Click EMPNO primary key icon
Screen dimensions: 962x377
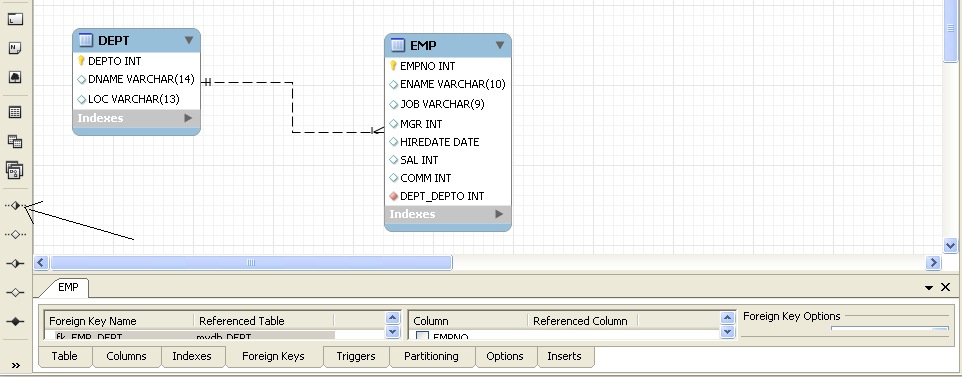(393, 66)
